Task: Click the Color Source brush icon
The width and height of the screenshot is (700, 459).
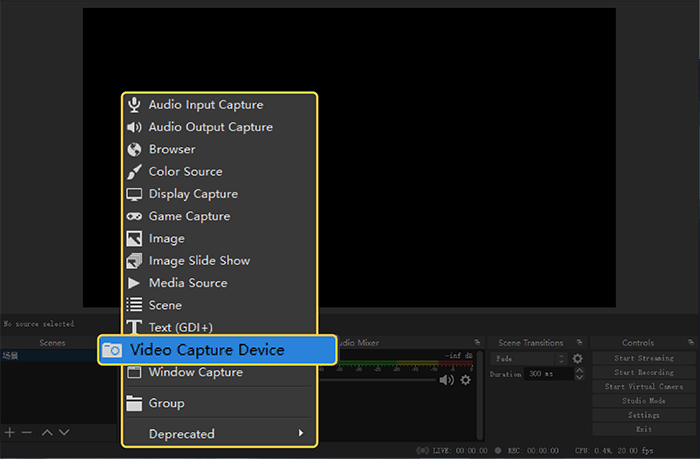Action: tap(134, 172)
